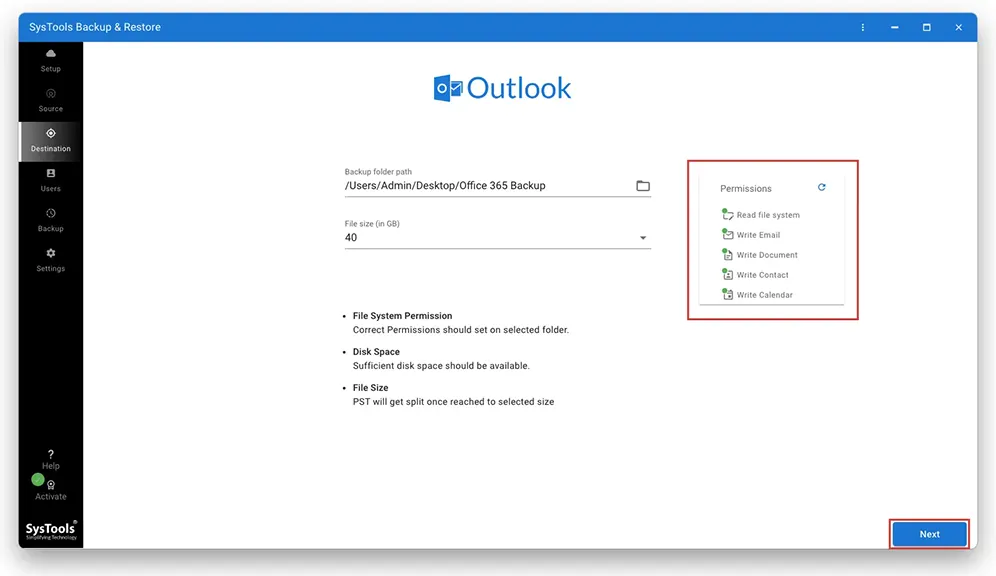Image resolution: width=996 pixels, height=576 pixels.
Task: Click the Write Email label
Action: click(758, 235)
